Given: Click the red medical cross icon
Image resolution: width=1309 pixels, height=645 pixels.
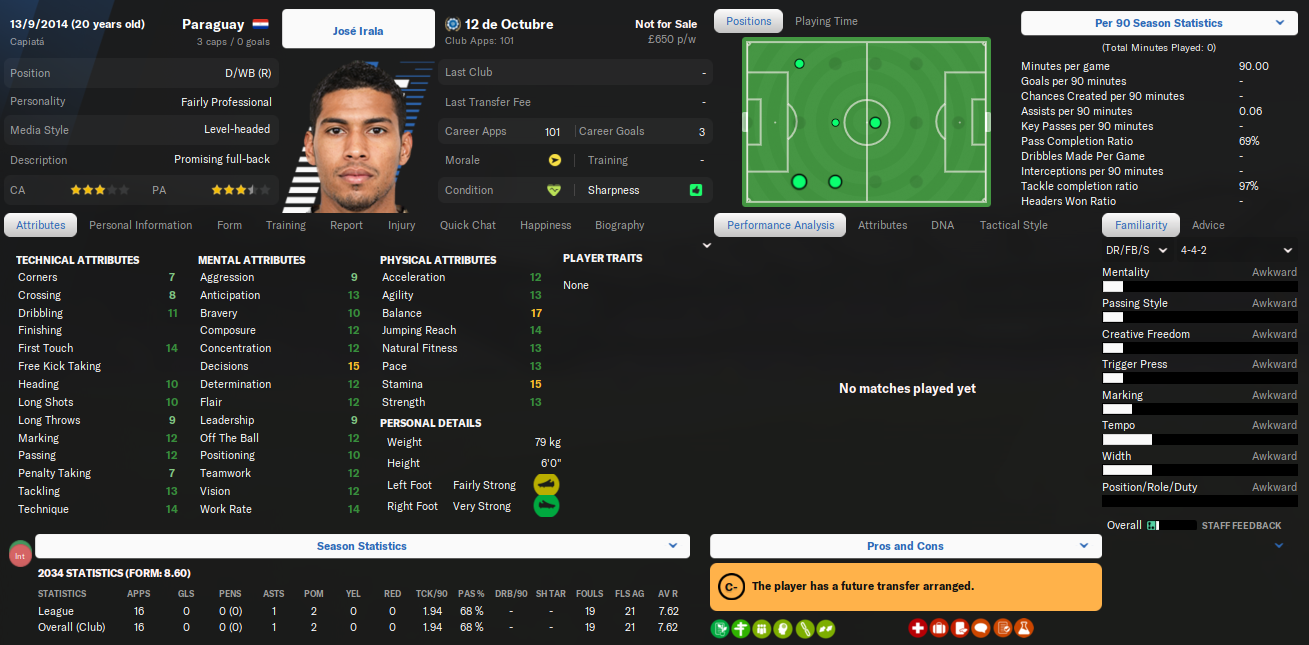Looking at the screenshot, I should click(x=918, y=629).
